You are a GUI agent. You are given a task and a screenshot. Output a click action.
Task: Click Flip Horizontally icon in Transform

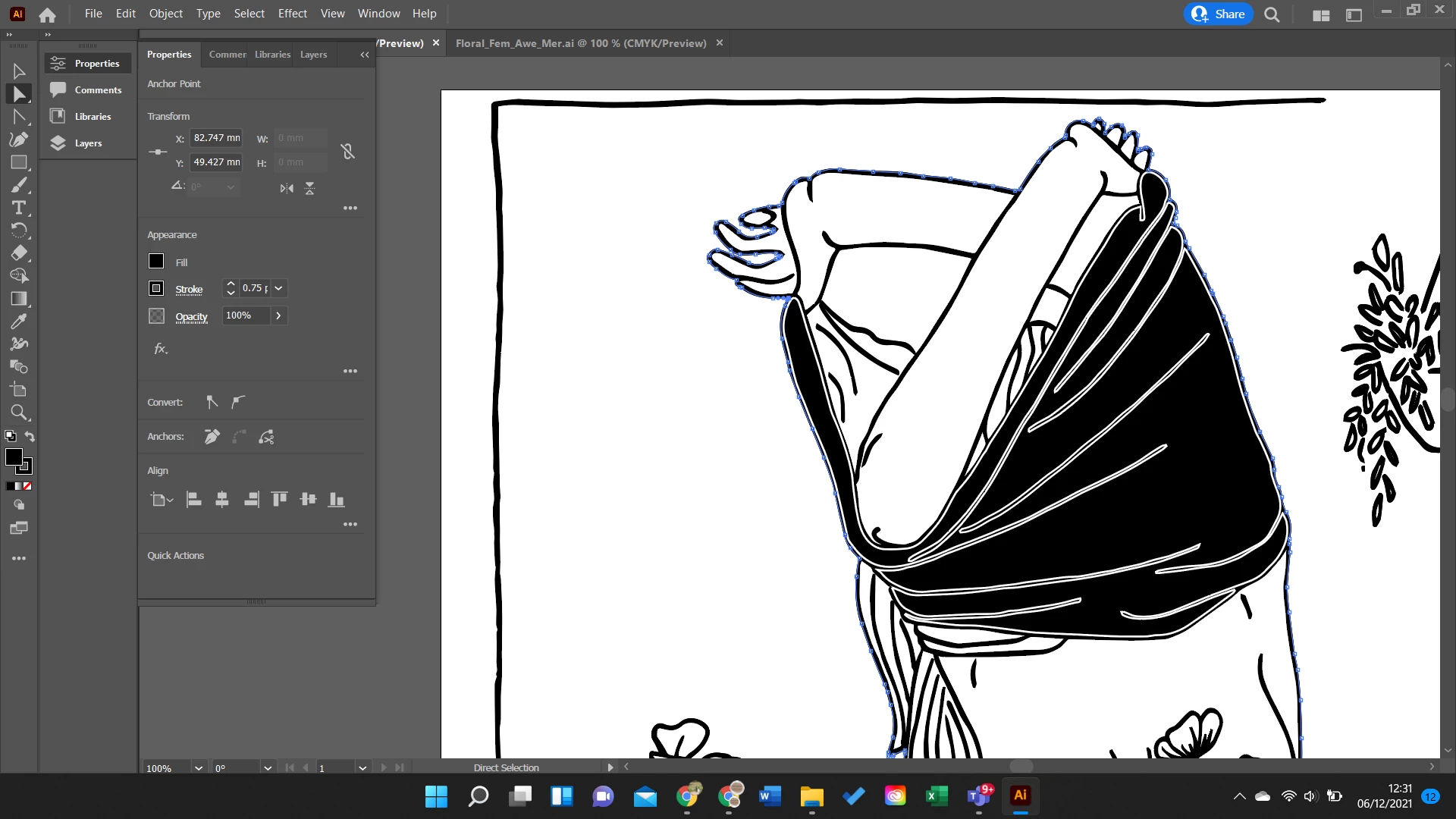pyautogui.click(x=286, y=189)
